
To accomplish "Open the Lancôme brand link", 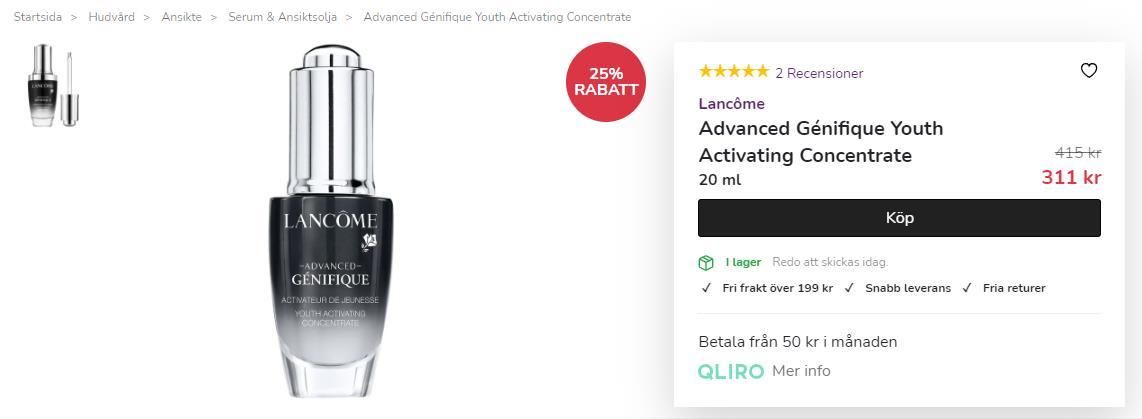I will [x=731, y=103].
